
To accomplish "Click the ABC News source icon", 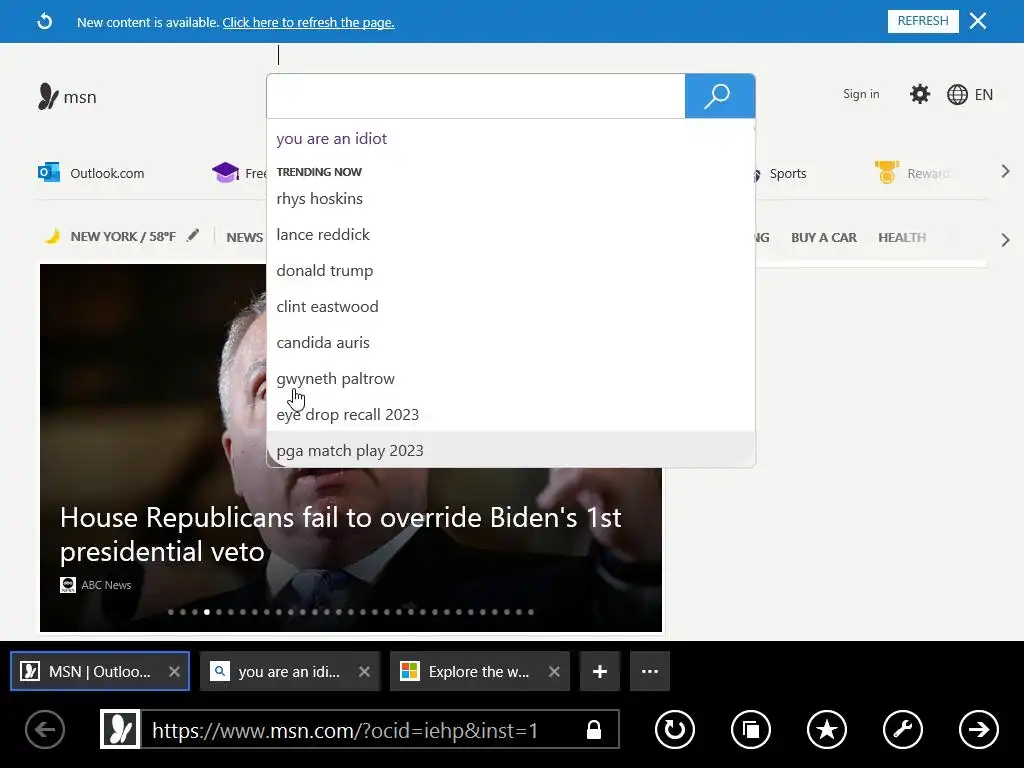I will [68, 584].
